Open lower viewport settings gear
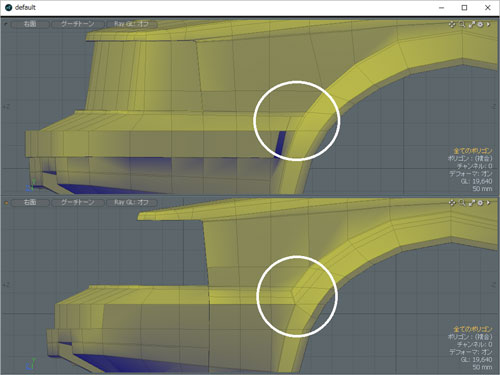500x375 pixels. tap(480, 203)
